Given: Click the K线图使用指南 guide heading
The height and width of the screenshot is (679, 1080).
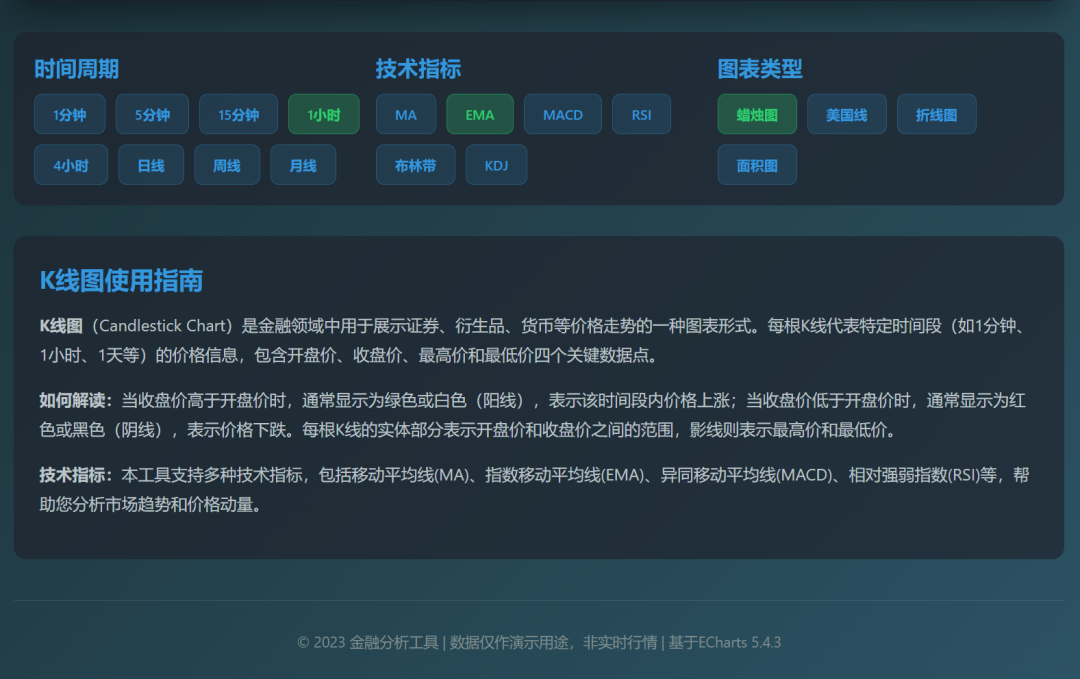Looking at the screenshot, I should 118,282.
